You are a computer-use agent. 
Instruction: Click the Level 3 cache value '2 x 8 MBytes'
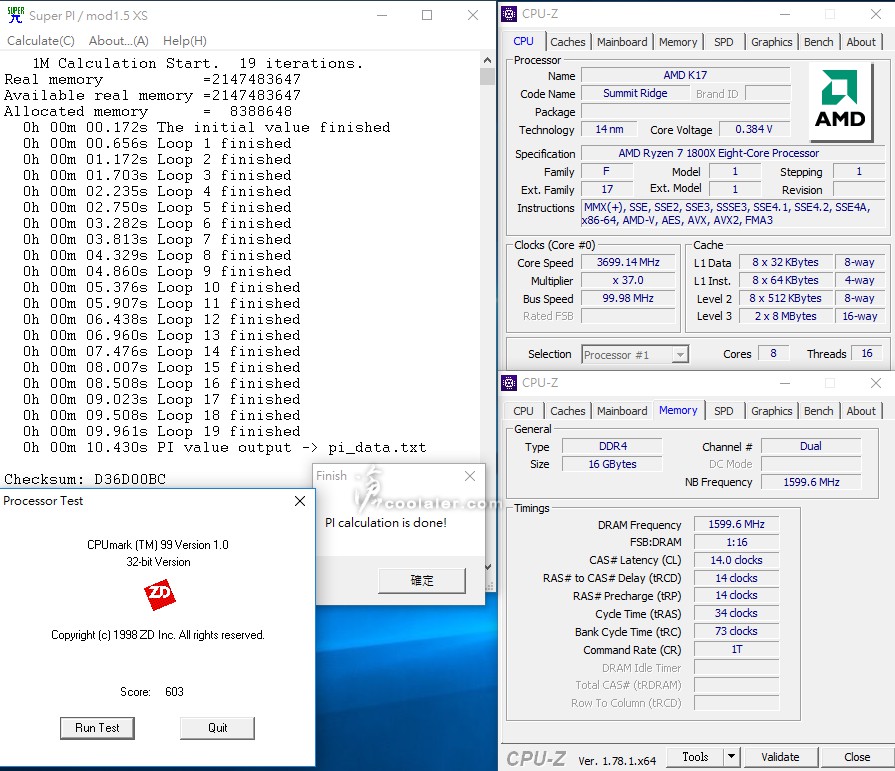pos(785,316)
